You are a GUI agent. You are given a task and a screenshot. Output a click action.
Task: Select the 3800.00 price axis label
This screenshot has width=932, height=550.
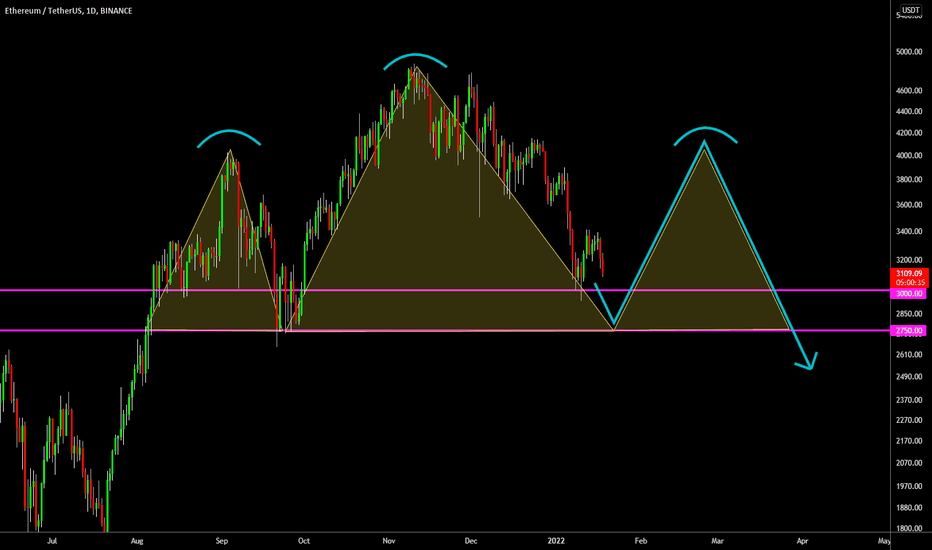click(909, 179)
